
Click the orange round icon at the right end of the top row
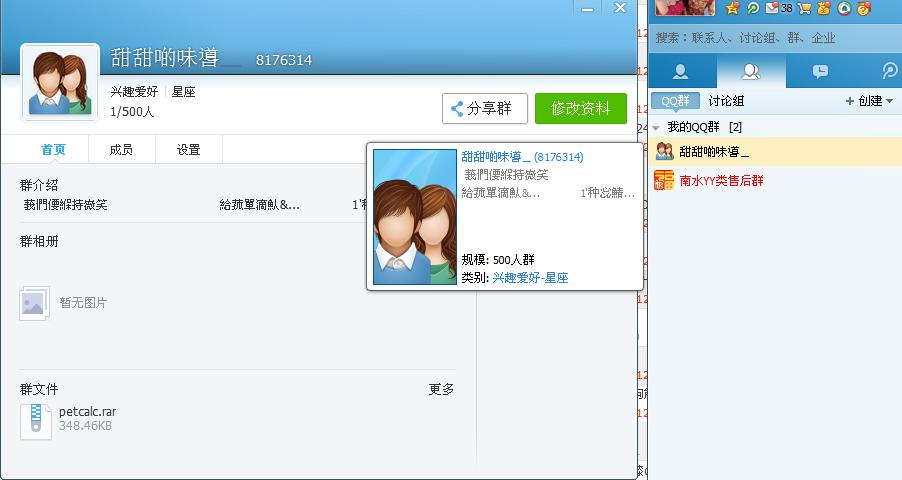(864, 8)
